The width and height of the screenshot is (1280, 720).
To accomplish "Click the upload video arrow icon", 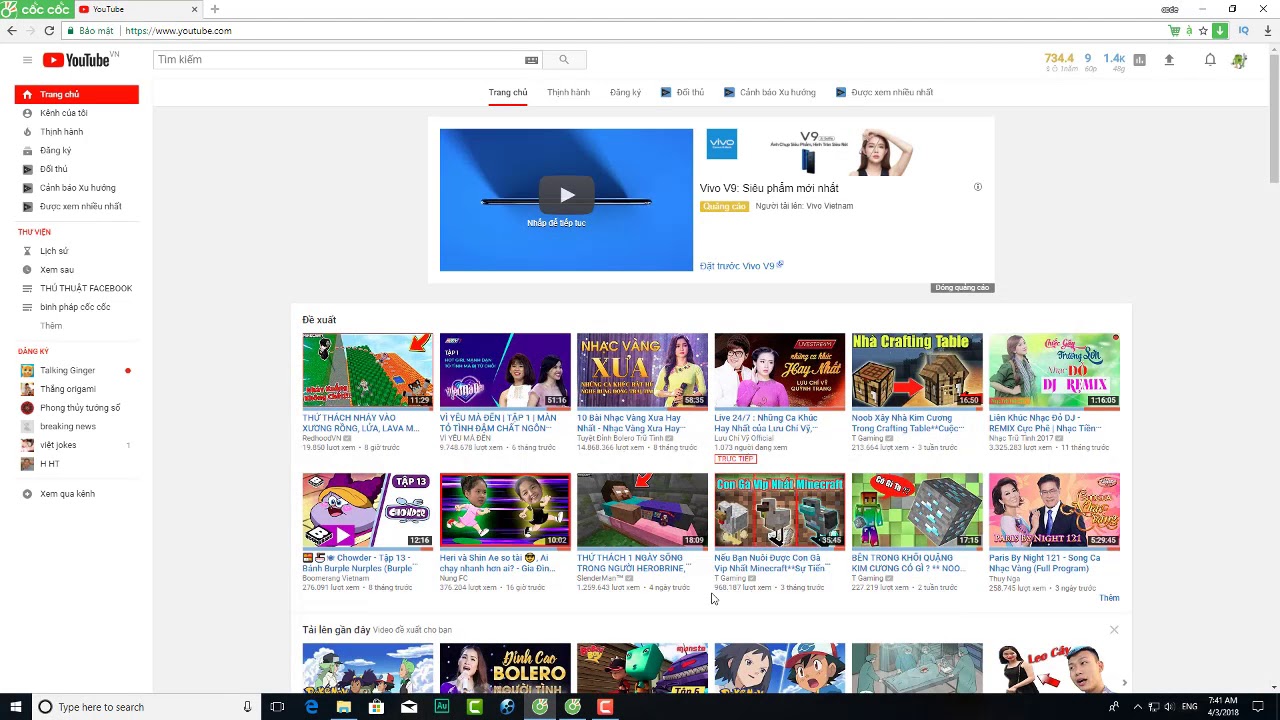I will point(1169,60).
